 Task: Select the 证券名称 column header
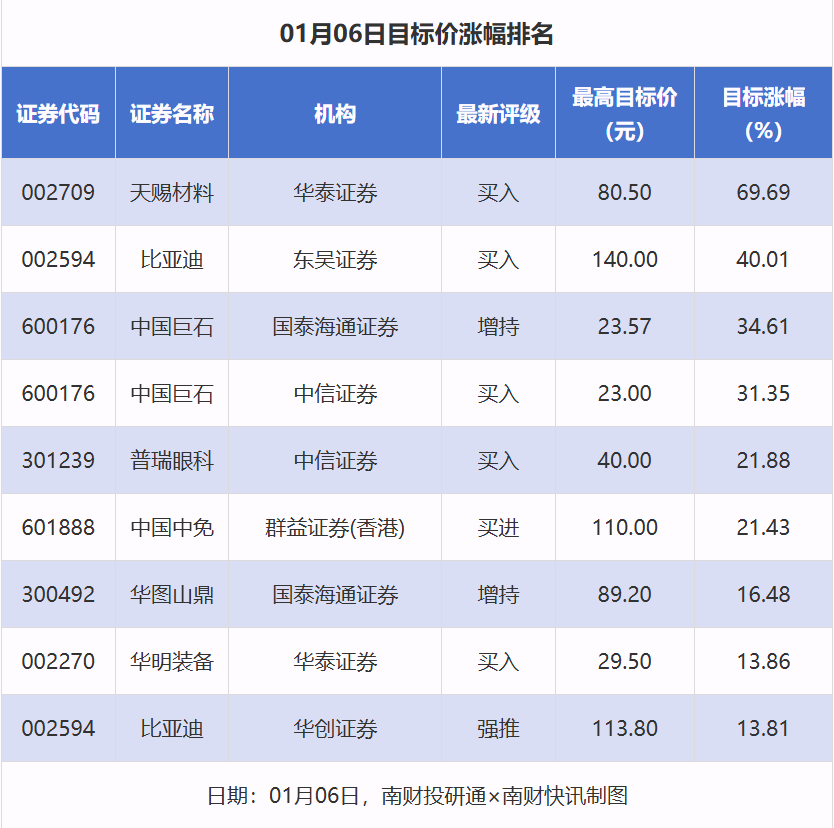click(172, 114)
